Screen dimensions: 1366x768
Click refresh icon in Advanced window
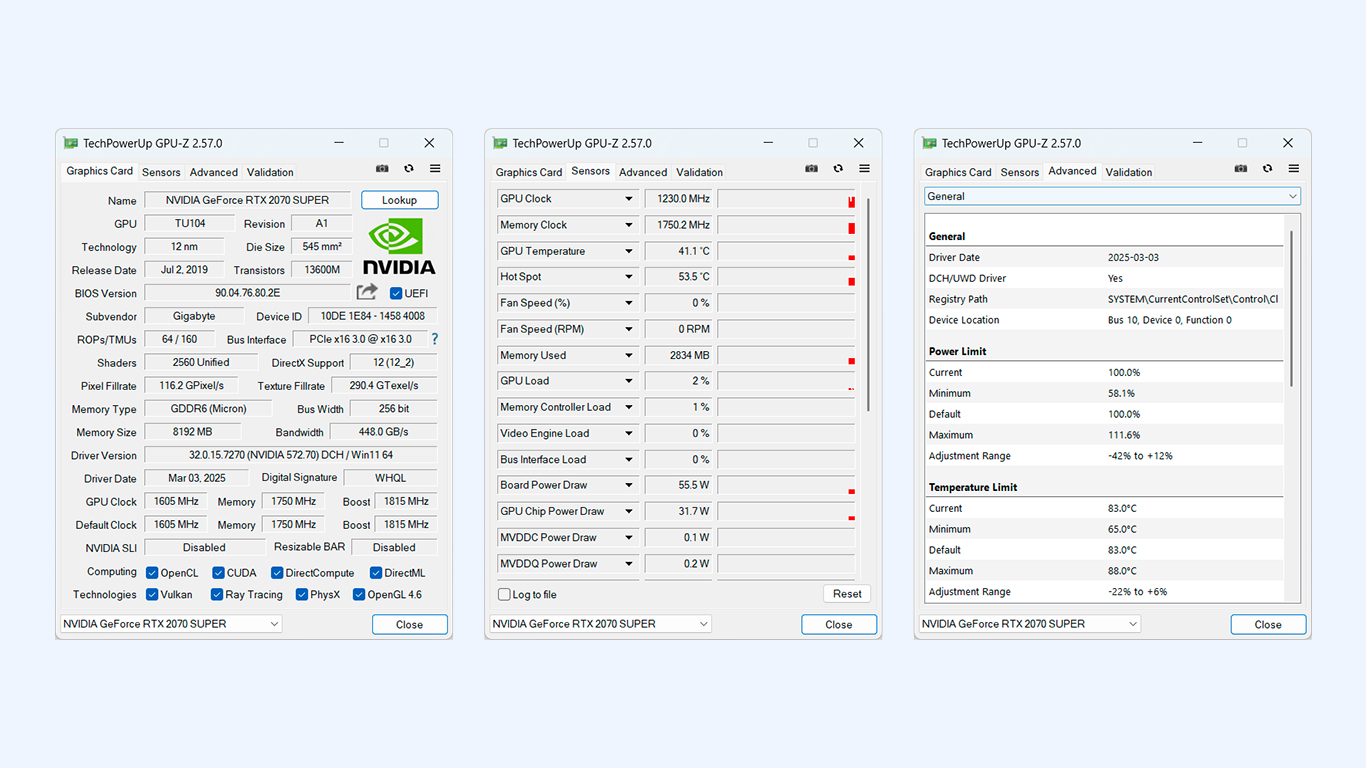click(1267, 169)
